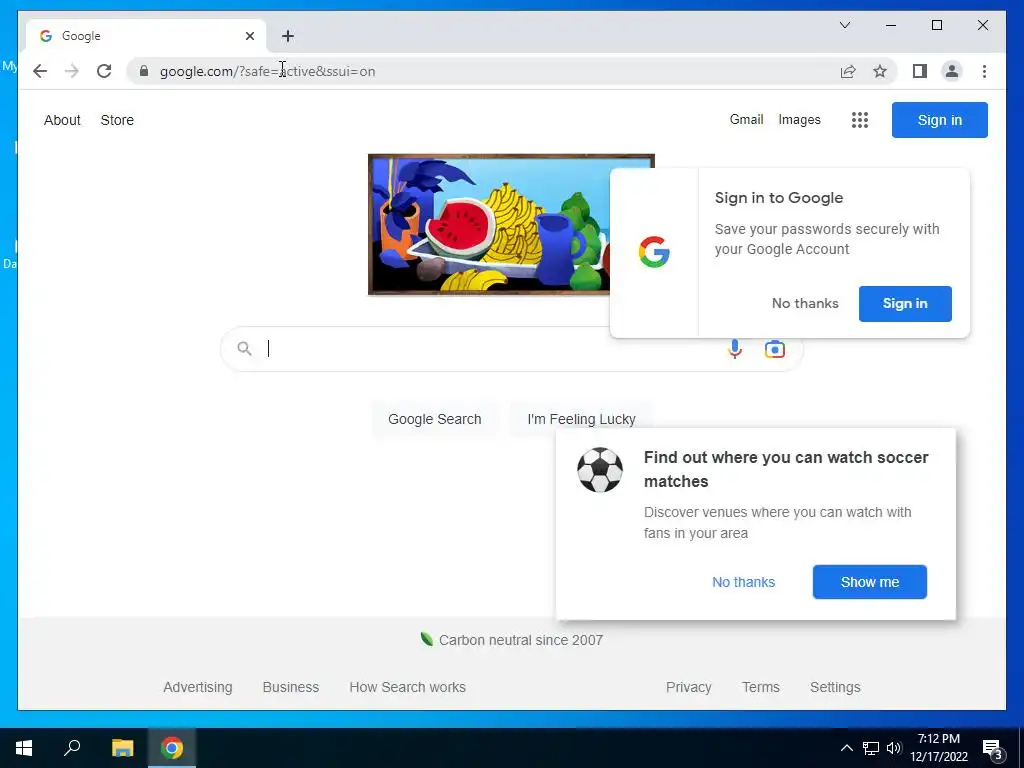Click the I'm Feeling Lucky button

(581, 419)
